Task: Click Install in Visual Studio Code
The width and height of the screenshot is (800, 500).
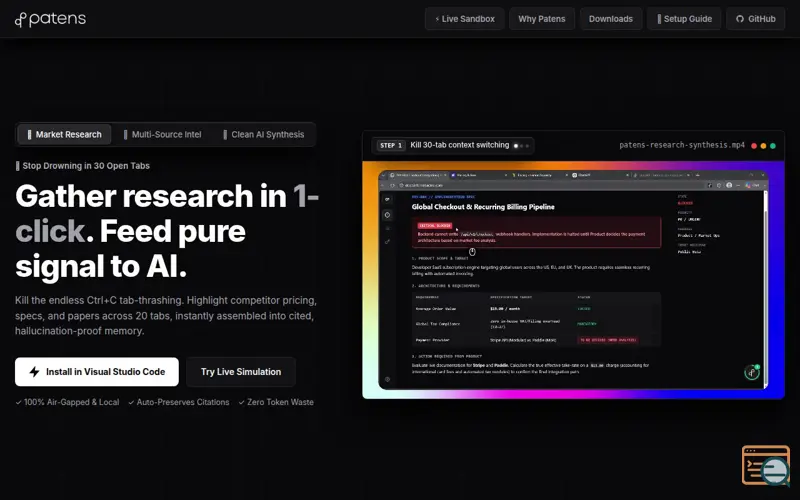Action: click(x=97, y=372)
